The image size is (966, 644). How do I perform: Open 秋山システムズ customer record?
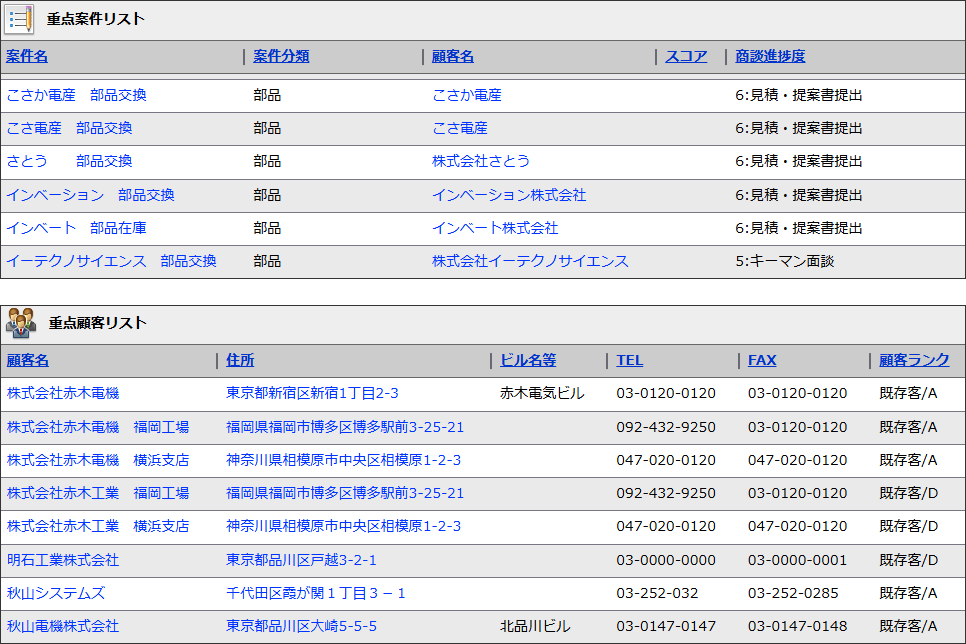56,594
